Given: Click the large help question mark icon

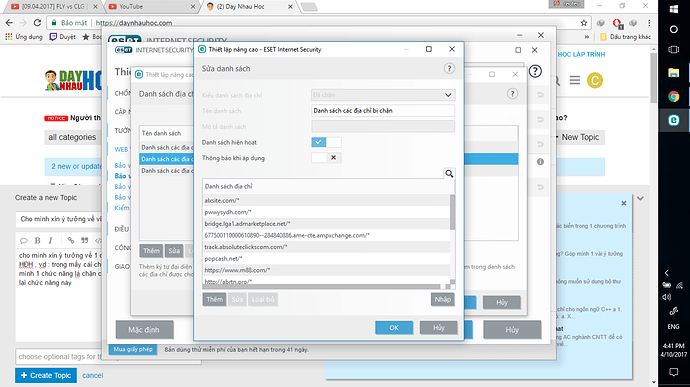Looking at the screenshot, I should click(535, 71).
